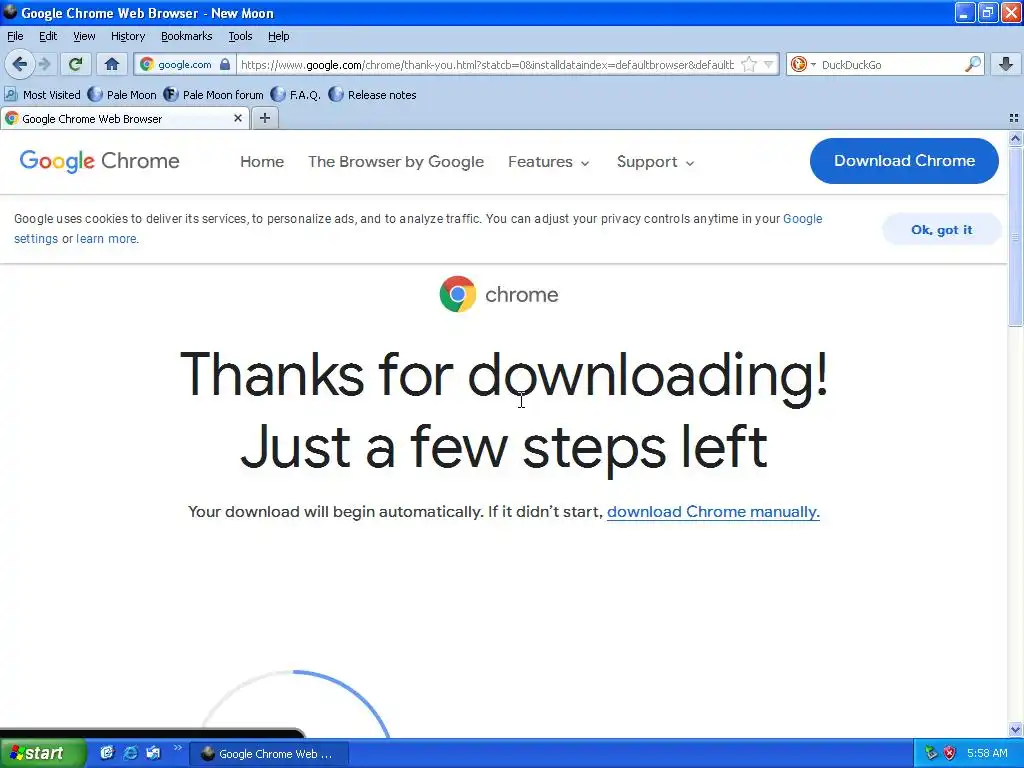The width and height of the screenshot is (1024, 768).
Task: Show the list all tabs button
Action: click(1014, 118)
